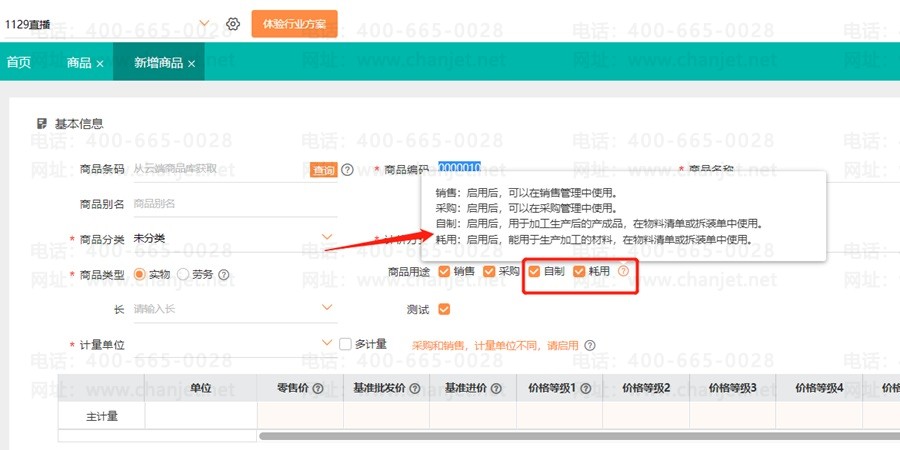Screen dimensions: 900x450
Task: Click help icon in 价格等级1 column header
Action: coord(585,389)
